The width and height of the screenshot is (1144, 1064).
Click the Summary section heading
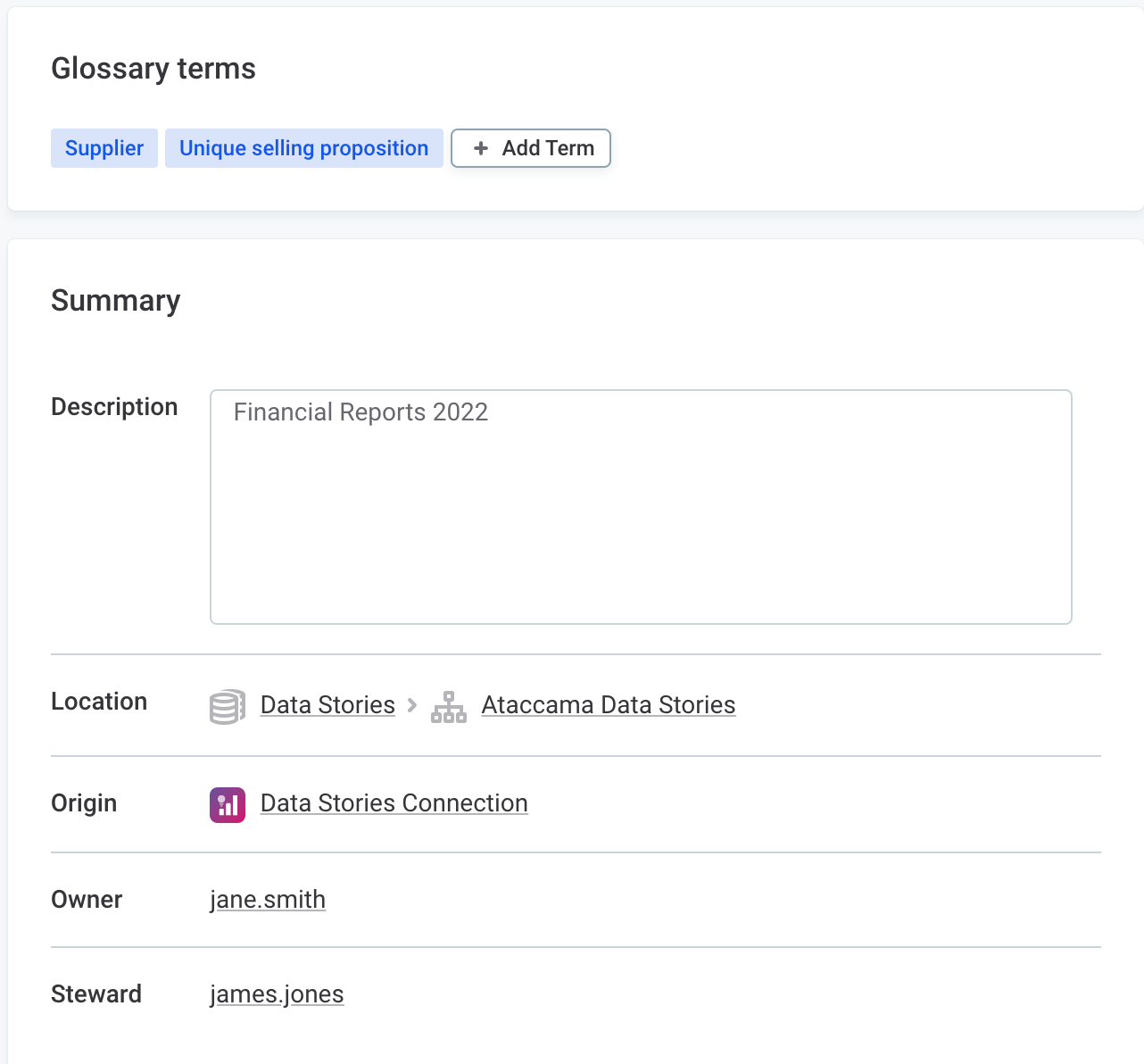tap(116, 301)
